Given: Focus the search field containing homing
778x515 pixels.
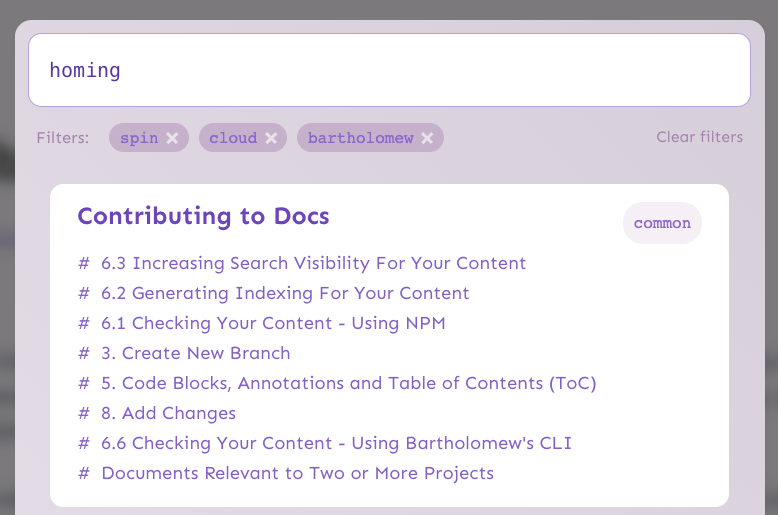Looking at the screenshot, I should click(x=389, y=70).
